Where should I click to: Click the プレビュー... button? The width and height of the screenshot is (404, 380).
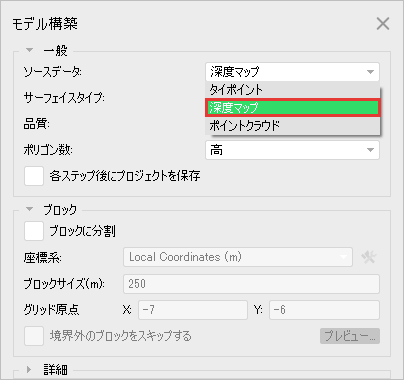tap(350, 336)
